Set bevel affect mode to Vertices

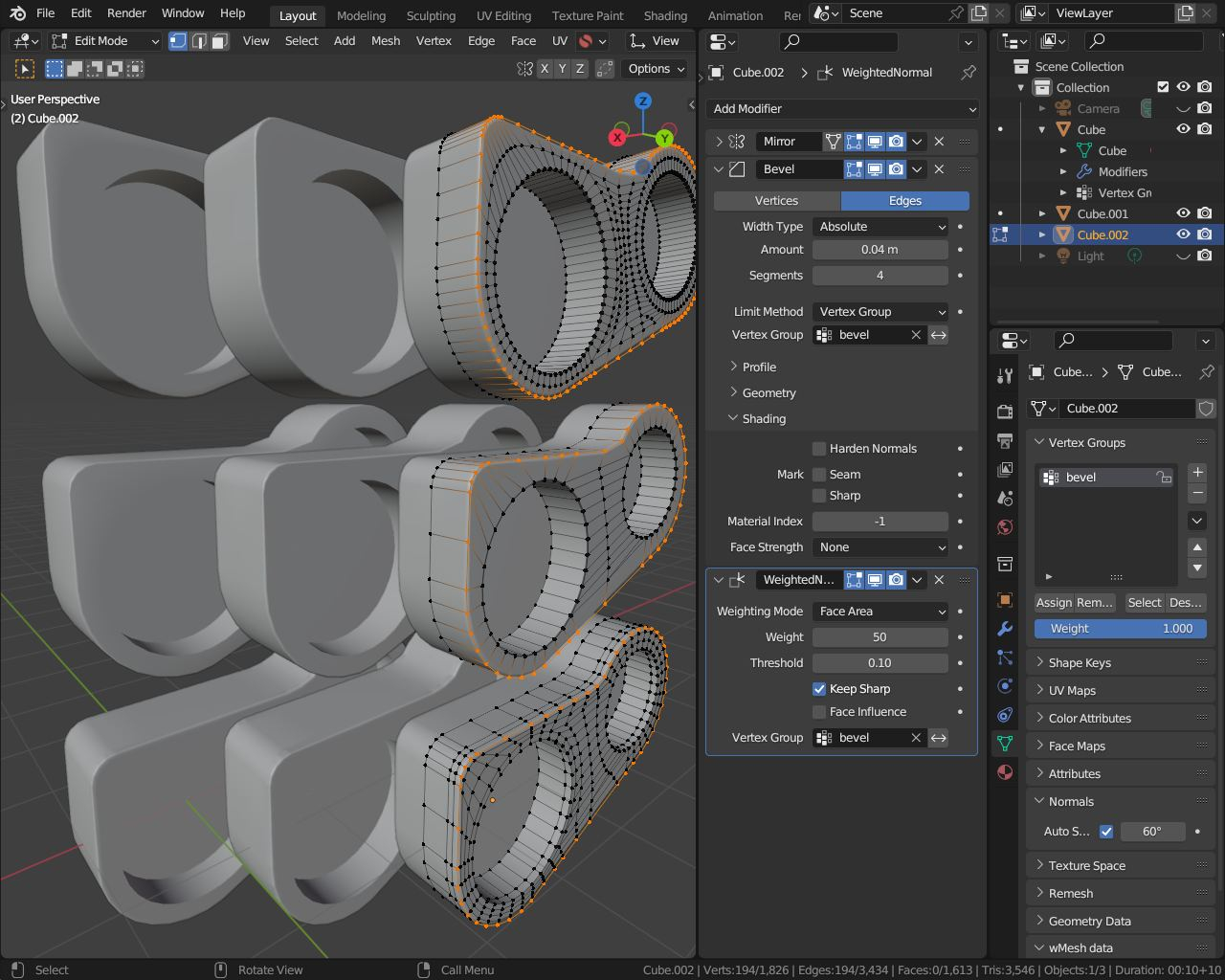pyautogui.click(x=776, y=201)
